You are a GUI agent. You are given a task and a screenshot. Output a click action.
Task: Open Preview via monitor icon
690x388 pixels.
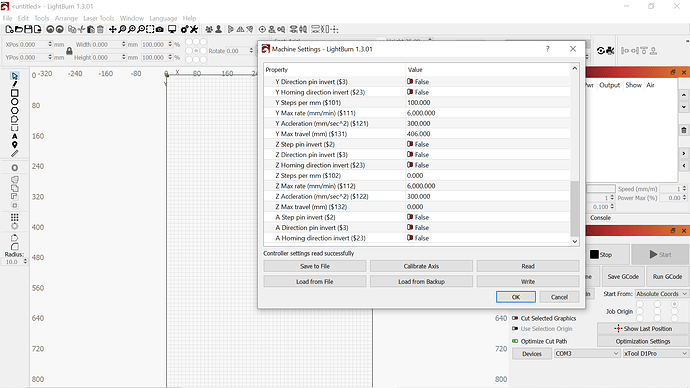pyautogui.click(x=172, y=29)
